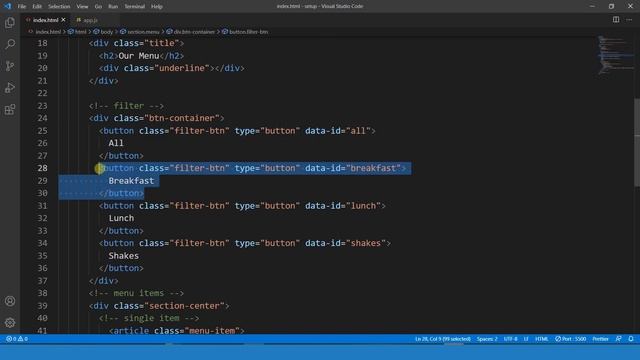Viewport: 640px width, 360px height.
Task: Click the word Lunch on line 32
Action: pos(121,218)
